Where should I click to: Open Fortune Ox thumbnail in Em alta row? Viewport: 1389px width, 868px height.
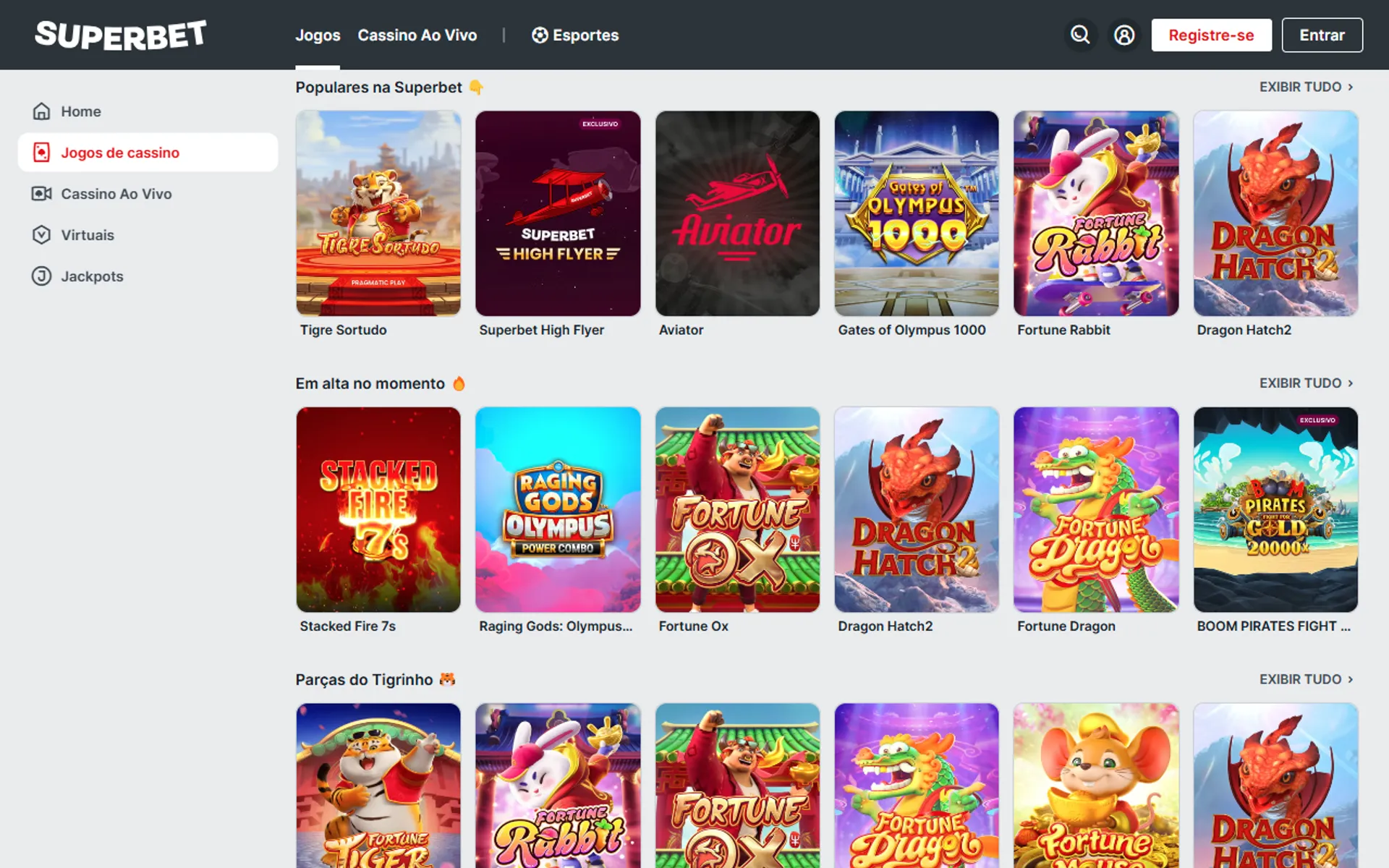(x=737, y=510)
